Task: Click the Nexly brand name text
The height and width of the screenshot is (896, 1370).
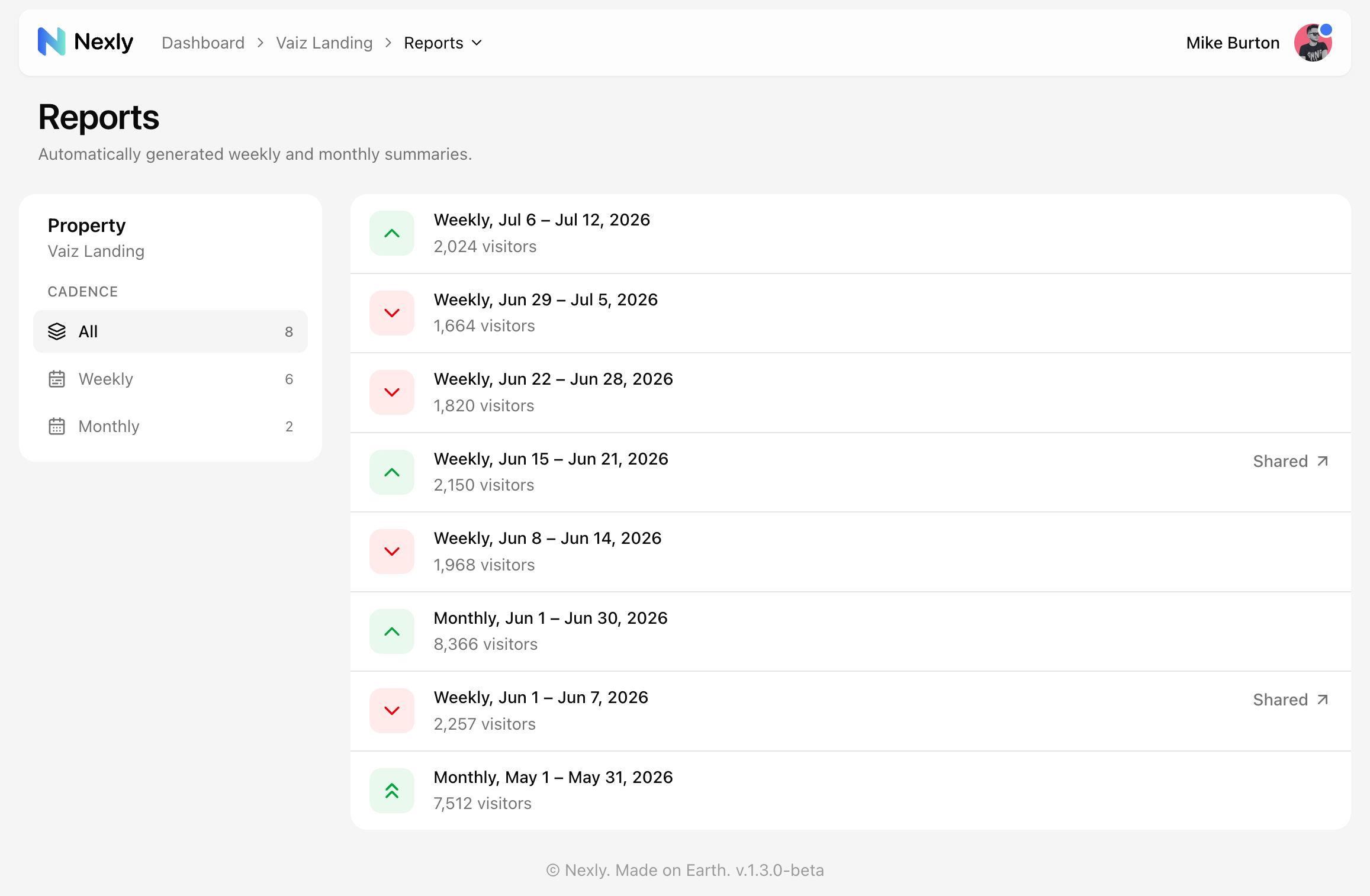Action: coord(104,42)
